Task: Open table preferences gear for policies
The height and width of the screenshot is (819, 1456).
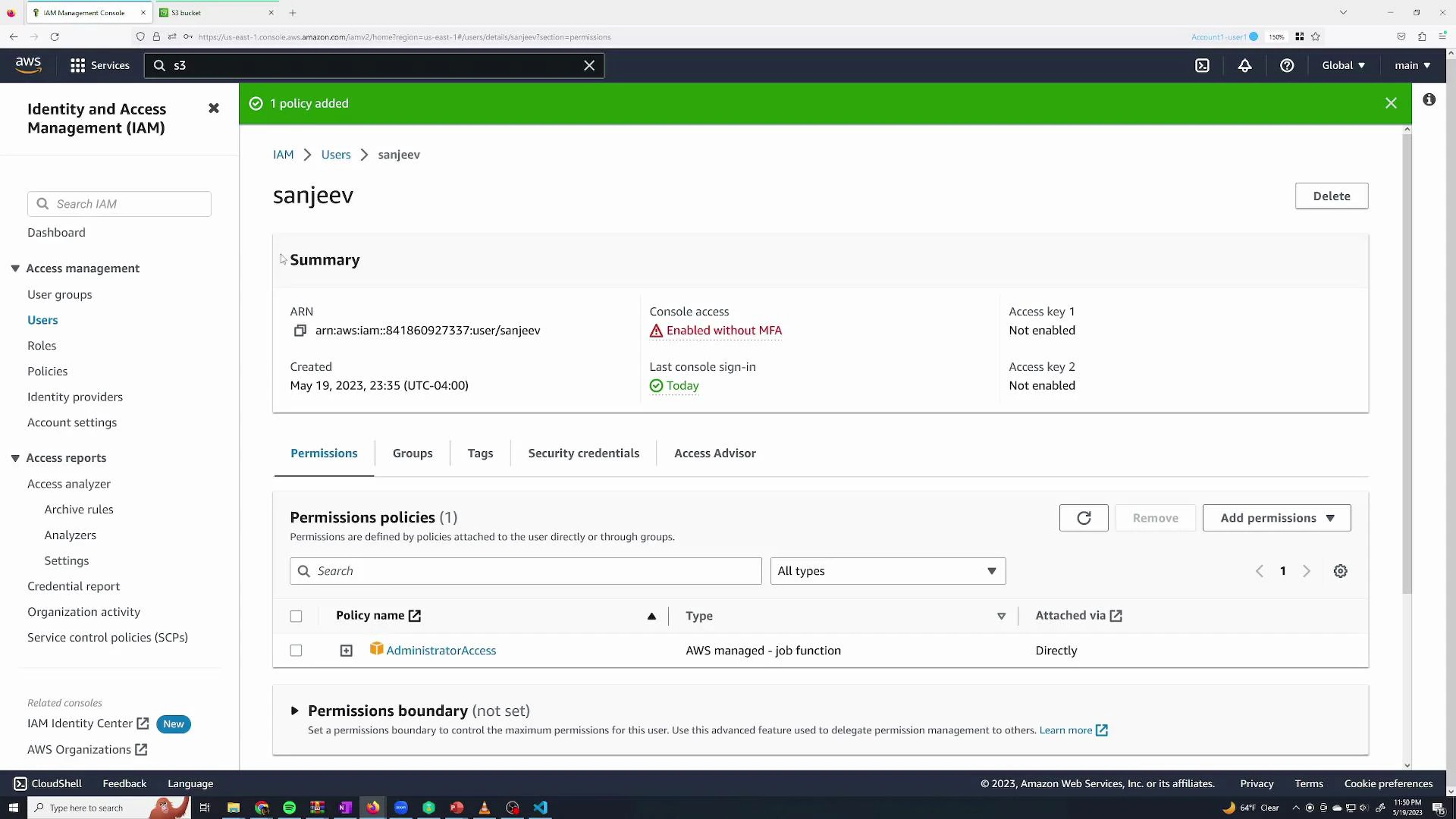Action: point(1340,571)
